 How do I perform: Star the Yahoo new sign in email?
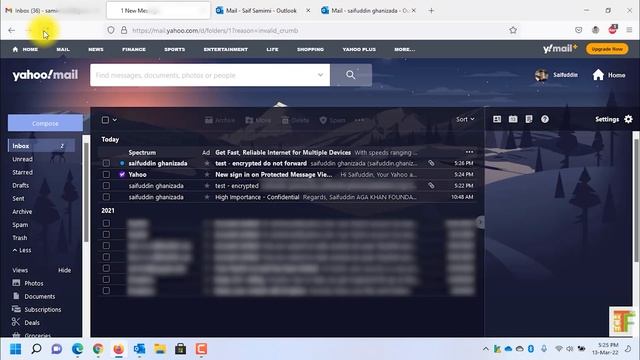[x=207, y=174]
